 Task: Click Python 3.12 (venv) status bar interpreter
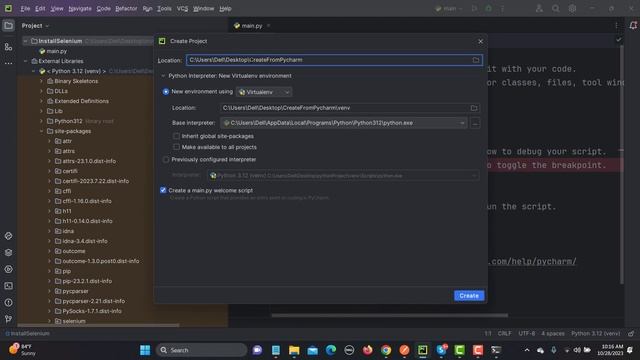[x=596, y=333]
